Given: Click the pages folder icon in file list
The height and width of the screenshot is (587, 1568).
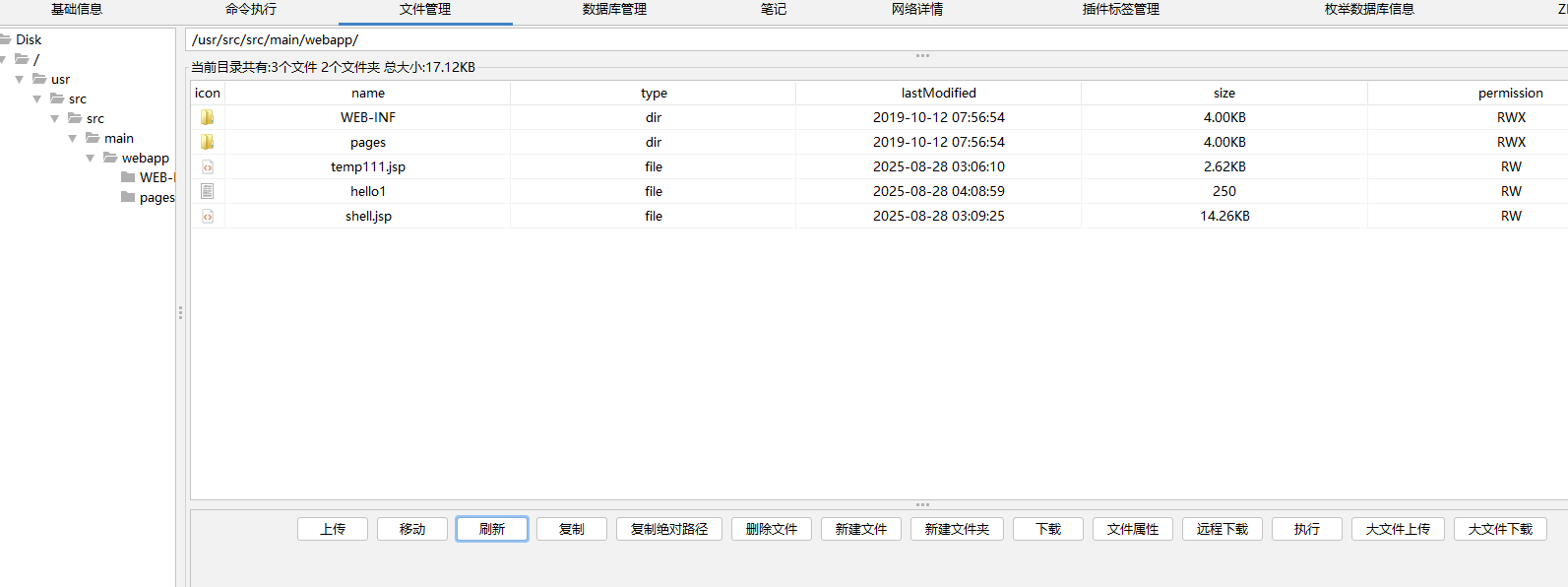Looking at the screenshot, I should 208,142.
